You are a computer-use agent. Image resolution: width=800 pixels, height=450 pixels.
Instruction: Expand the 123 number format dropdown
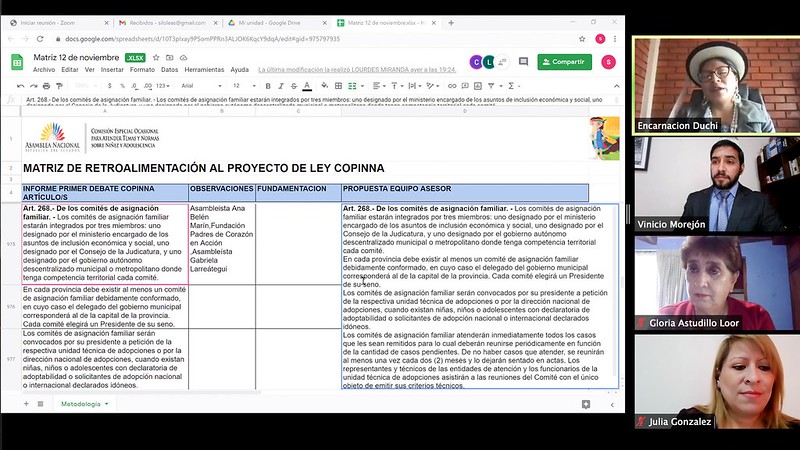tap(163, 86)
